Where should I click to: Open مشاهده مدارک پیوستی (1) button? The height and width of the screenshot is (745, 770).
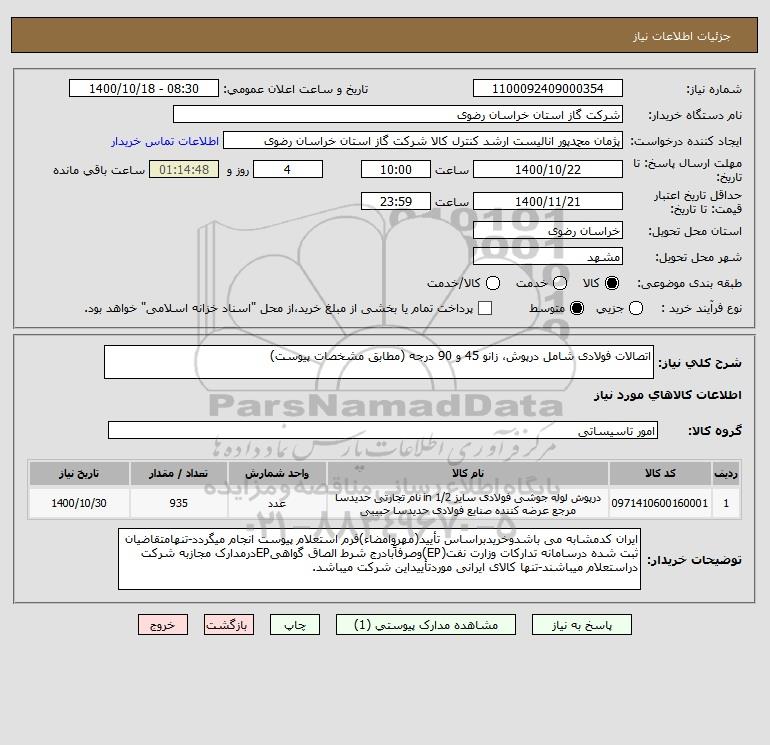426,625
